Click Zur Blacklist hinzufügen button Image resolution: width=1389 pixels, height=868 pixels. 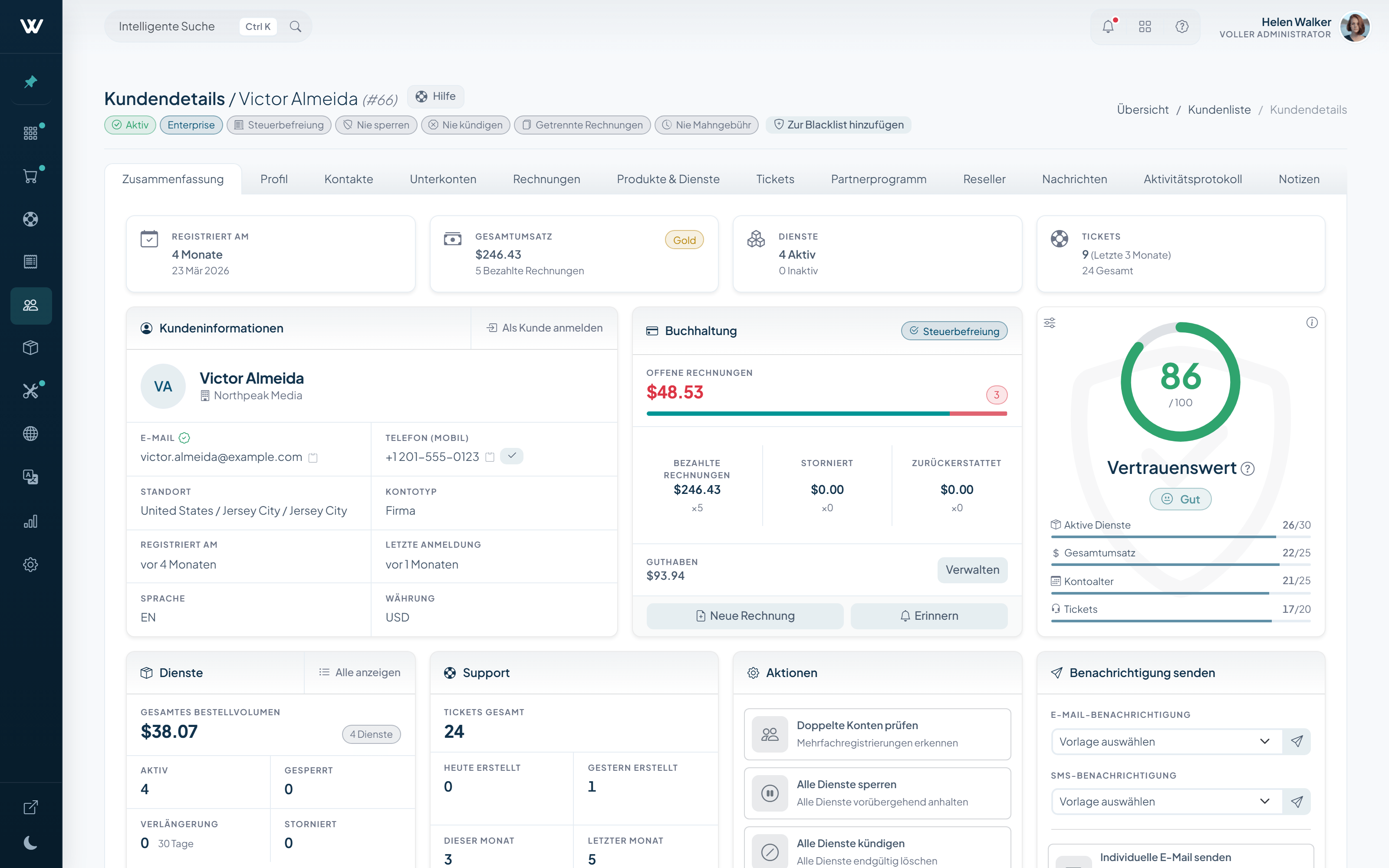point(839,125)
